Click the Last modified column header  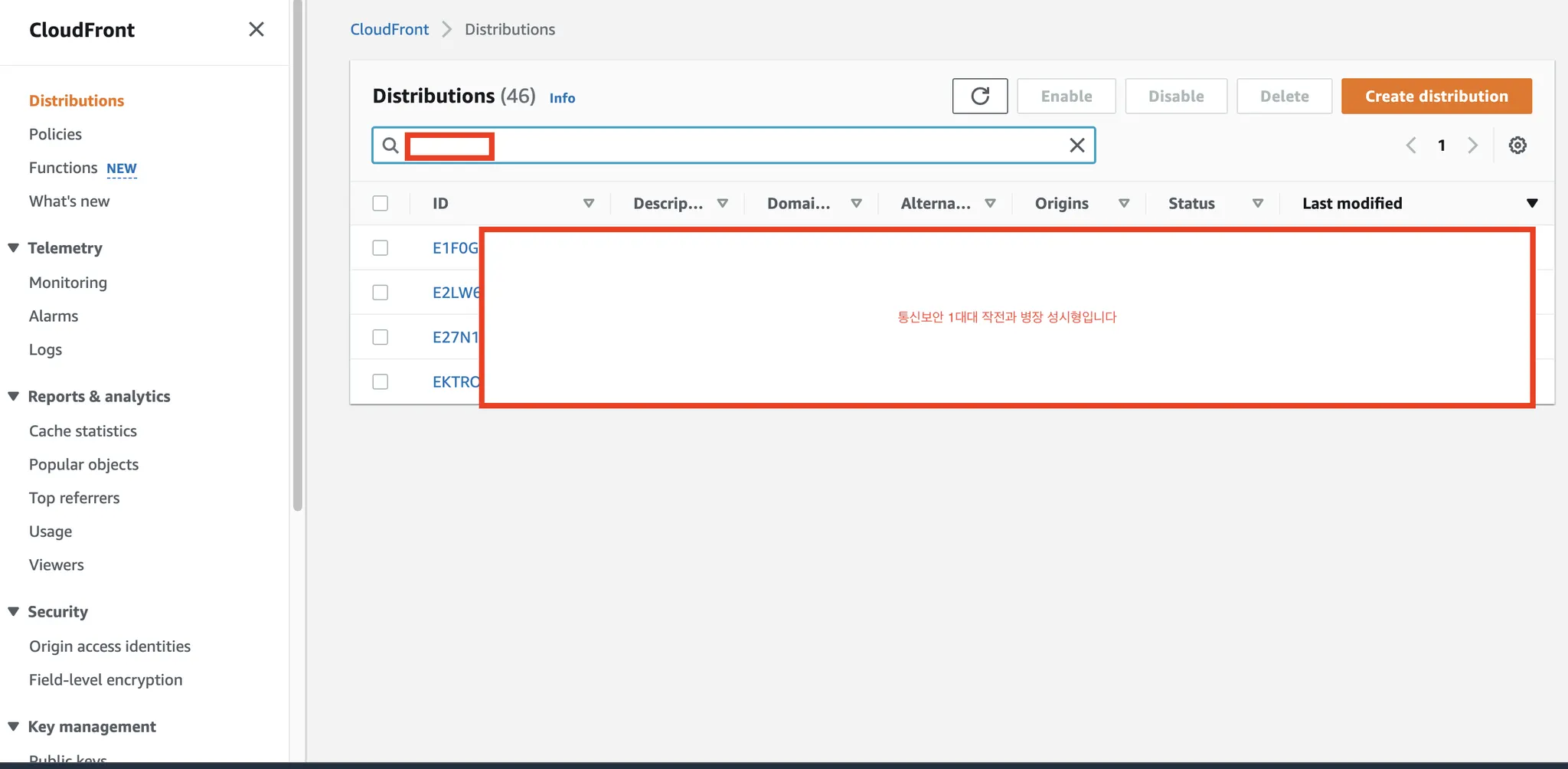[1352, 203]
